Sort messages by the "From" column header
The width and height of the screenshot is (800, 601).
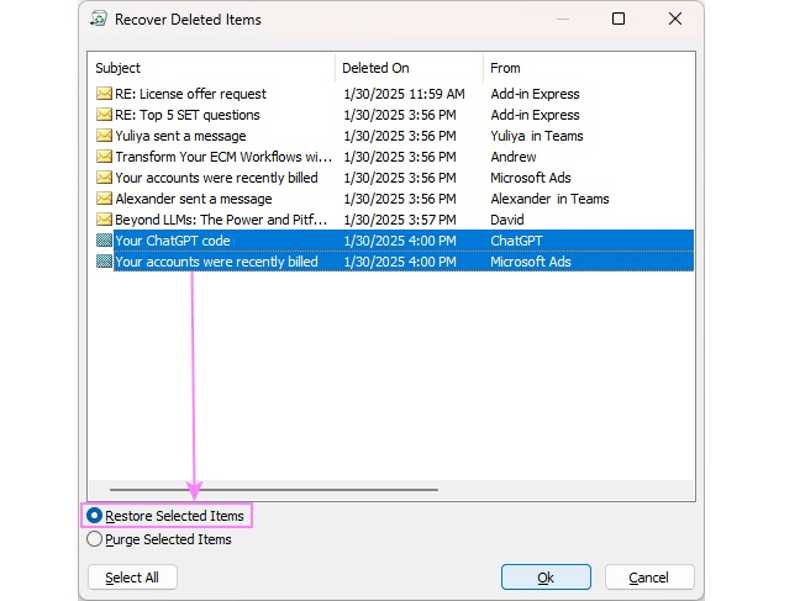click(x=505, y=68)
